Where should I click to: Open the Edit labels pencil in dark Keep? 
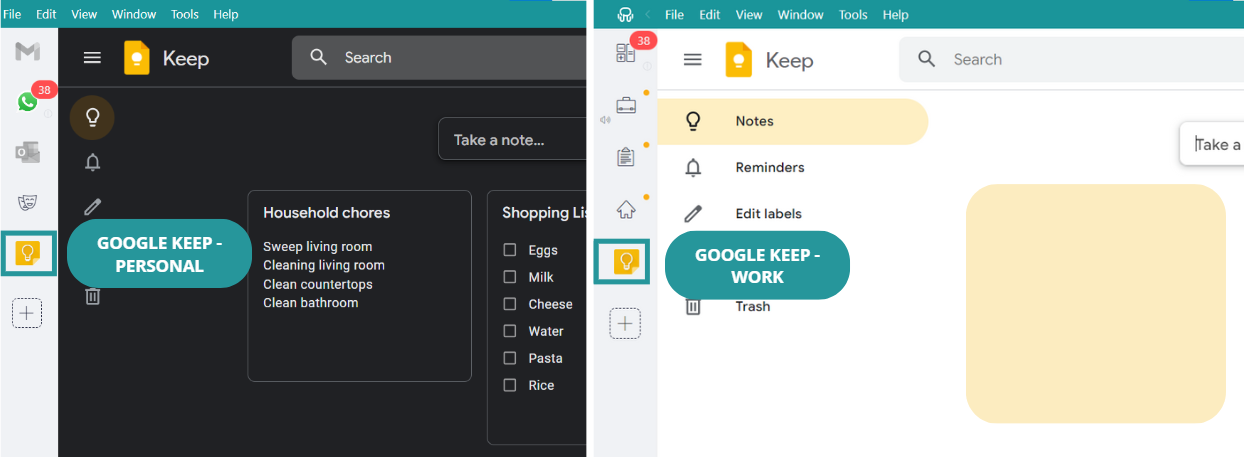[92, 207]
